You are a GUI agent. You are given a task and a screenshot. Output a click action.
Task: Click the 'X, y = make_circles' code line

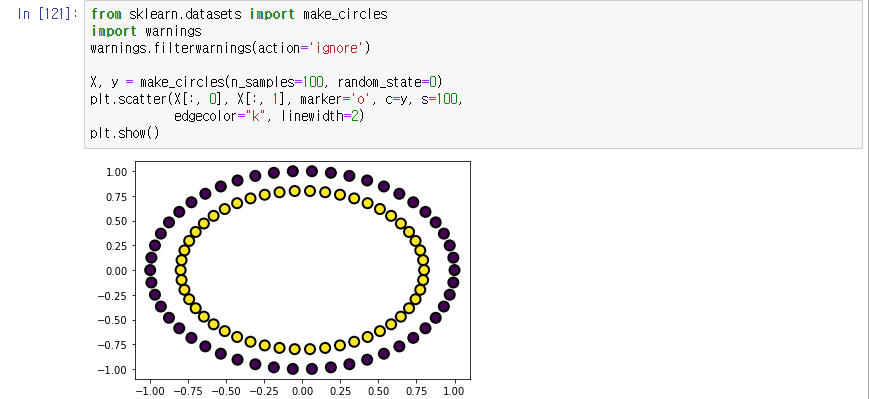(x=266, y=83)
